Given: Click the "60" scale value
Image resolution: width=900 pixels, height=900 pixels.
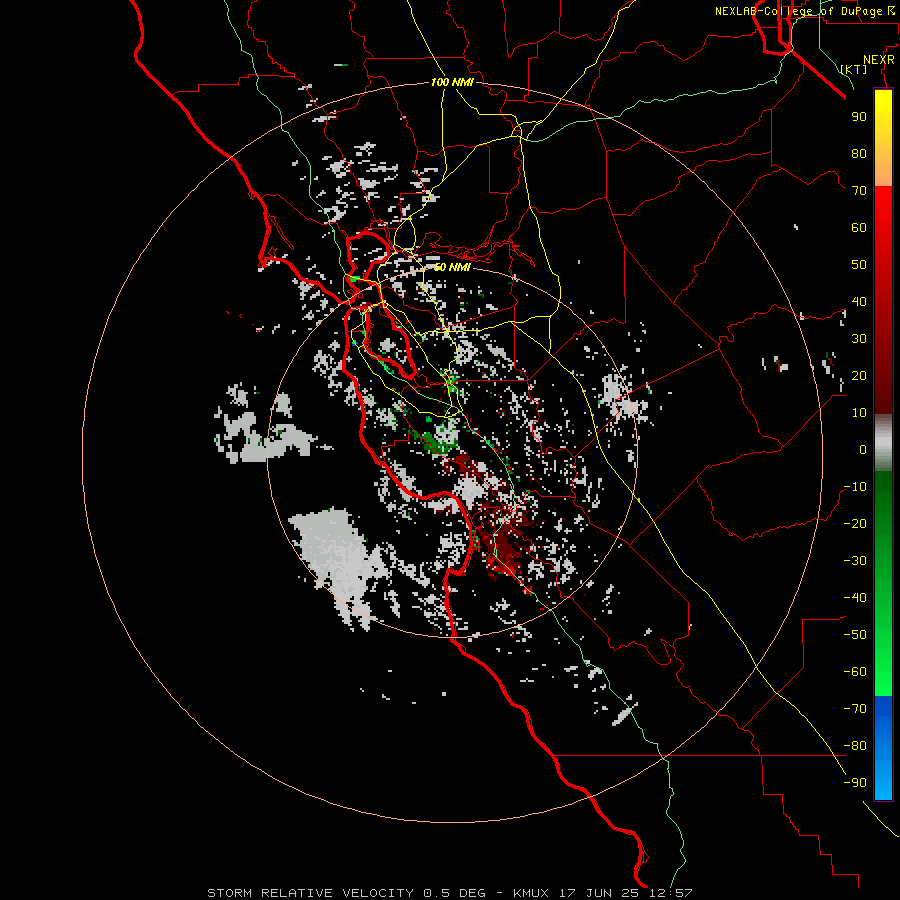Looking at the screenshot, I should (859, 227).
